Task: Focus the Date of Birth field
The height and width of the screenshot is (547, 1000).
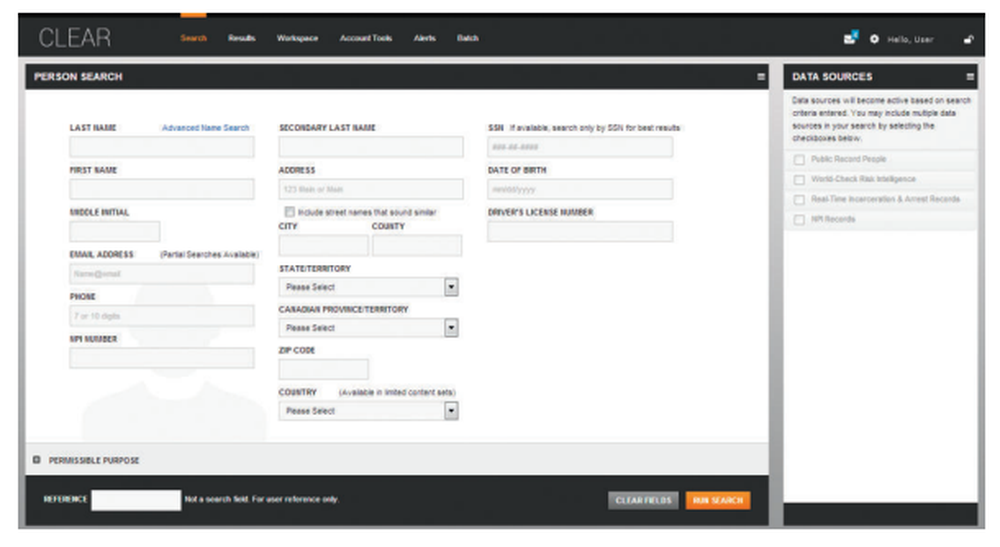Action: [x=580, y=189]
